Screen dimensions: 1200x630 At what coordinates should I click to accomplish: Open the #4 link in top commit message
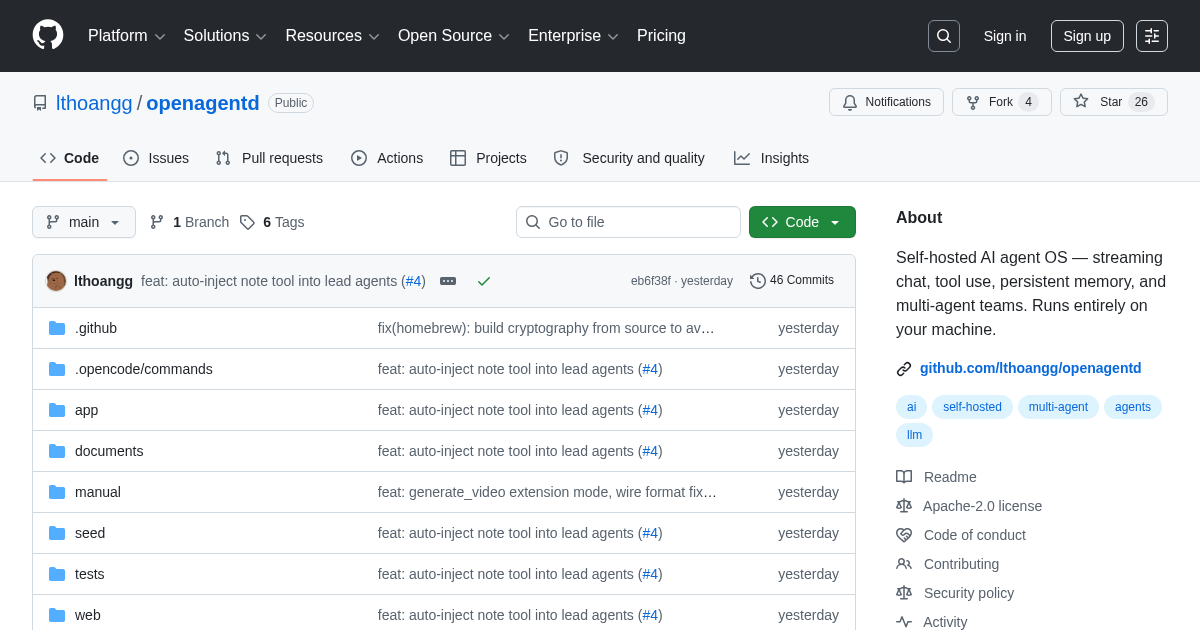414,281
